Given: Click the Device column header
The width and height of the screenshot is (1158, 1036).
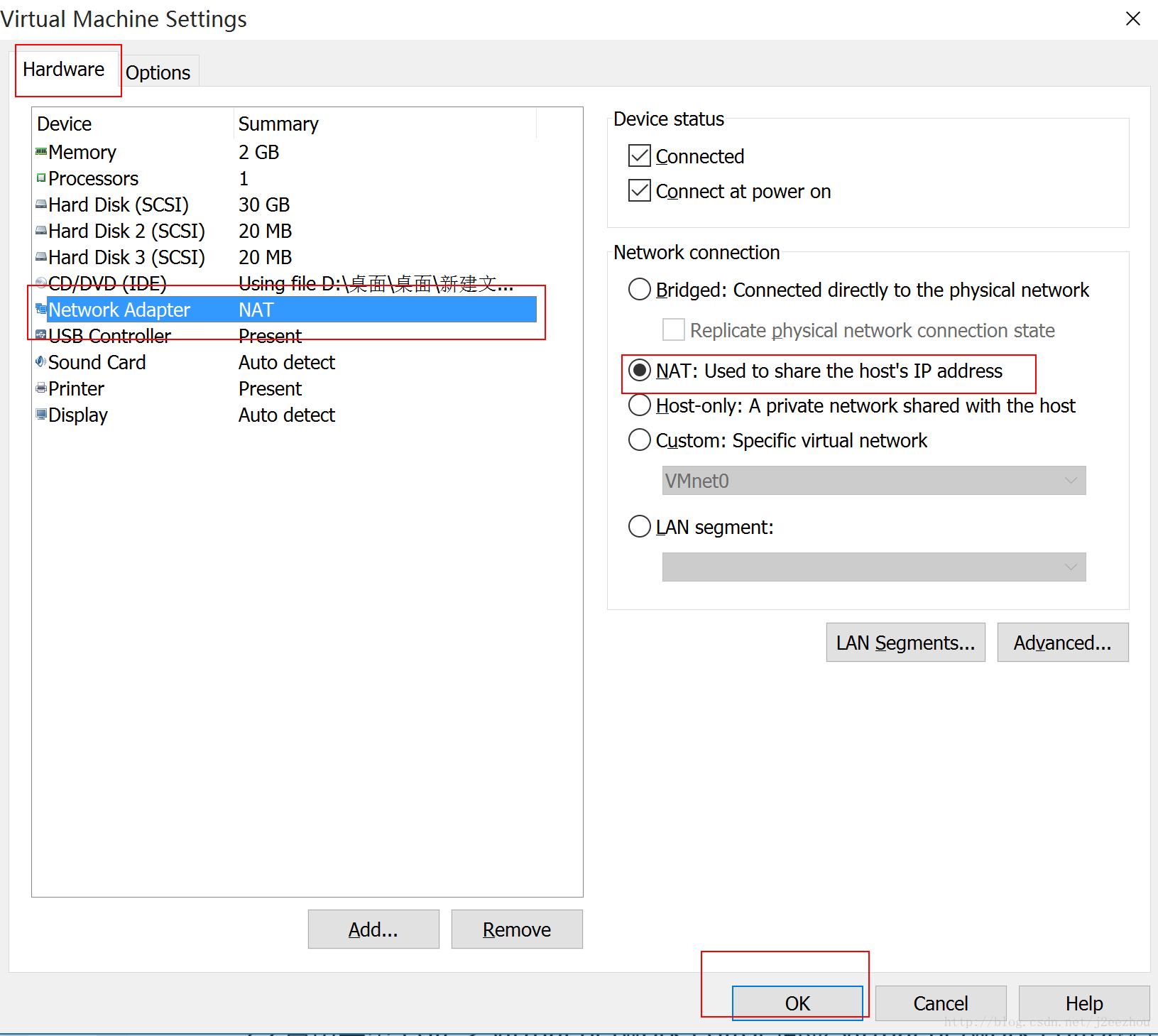Looking at the screenshot, I should (x=133, y=124).
